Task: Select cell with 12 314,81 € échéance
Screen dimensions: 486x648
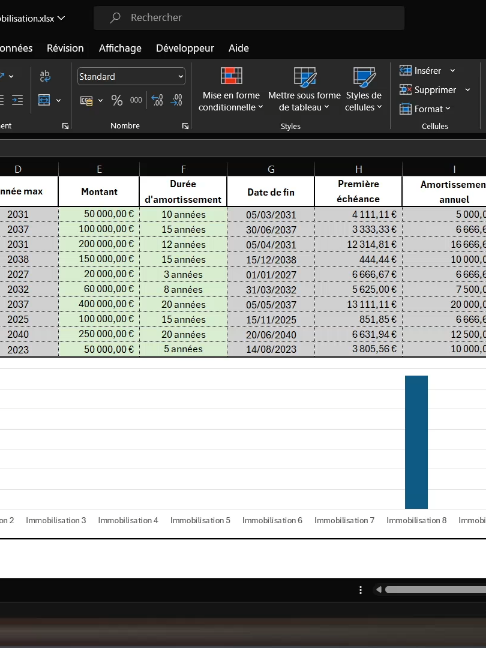Action: click(358, 244)
